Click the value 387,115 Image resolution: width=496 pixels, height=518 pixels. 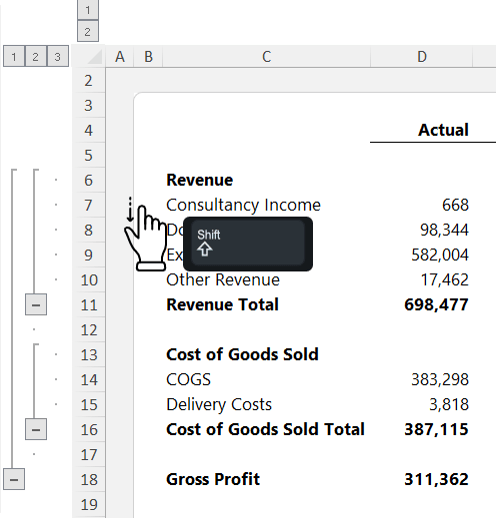(x=436, y=429)
